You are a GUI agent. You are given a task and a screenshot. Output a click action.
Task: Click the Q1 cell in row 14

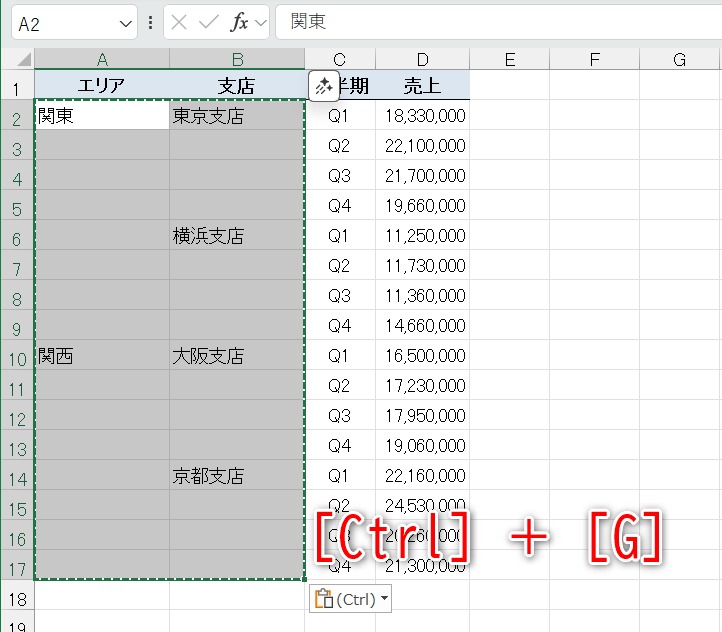(x=340, y=475)
